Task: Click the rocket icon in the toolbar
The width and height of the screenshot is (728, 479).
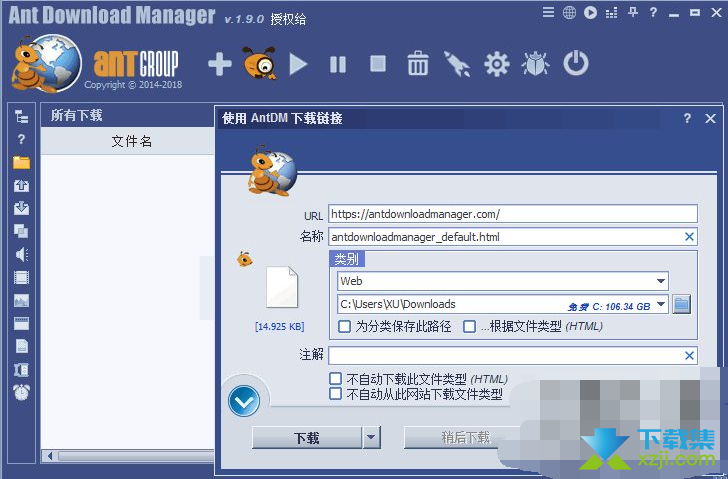Action: click(x=457, y=64)
